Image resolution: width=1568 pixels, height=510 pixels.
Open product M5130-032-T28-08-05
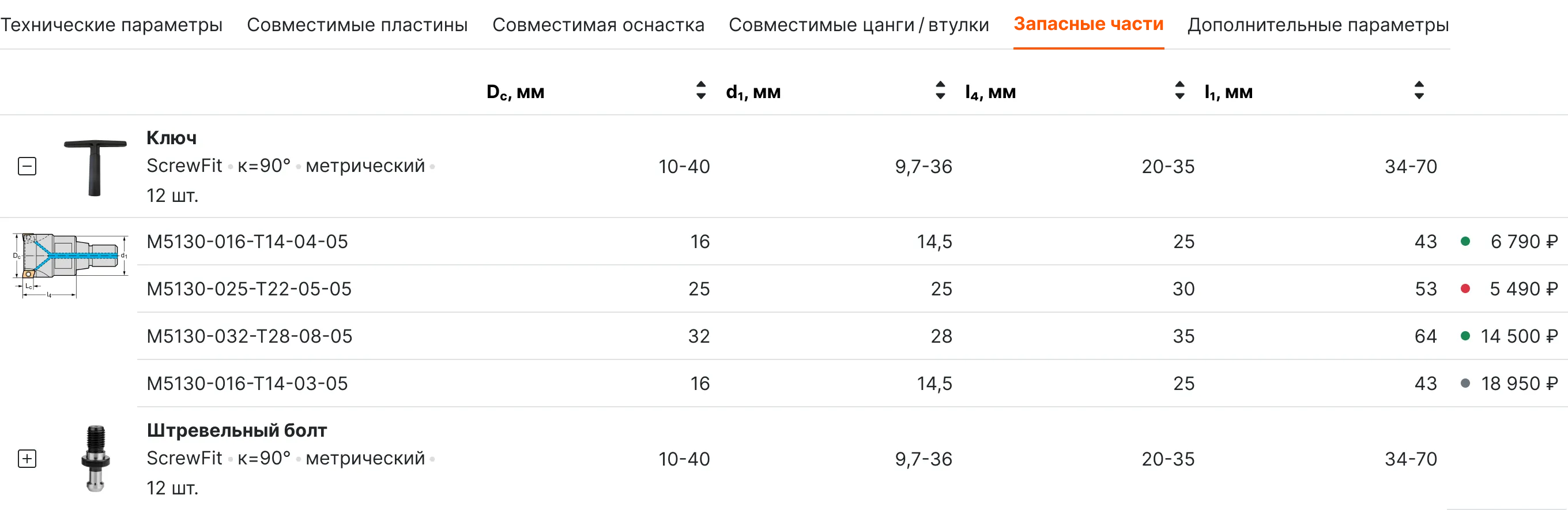point(250,336)
